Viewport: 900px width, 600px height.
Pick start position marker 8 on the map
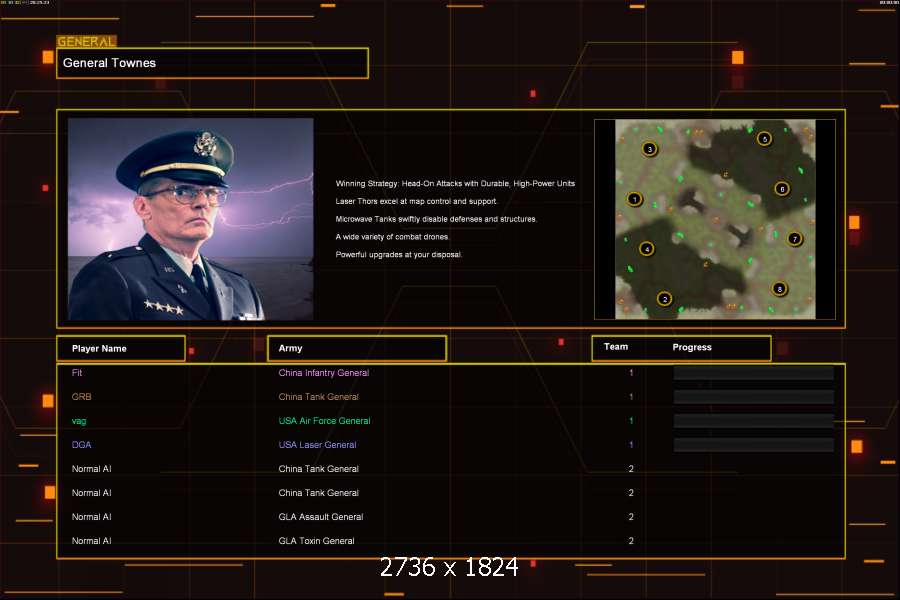[779, 289]
